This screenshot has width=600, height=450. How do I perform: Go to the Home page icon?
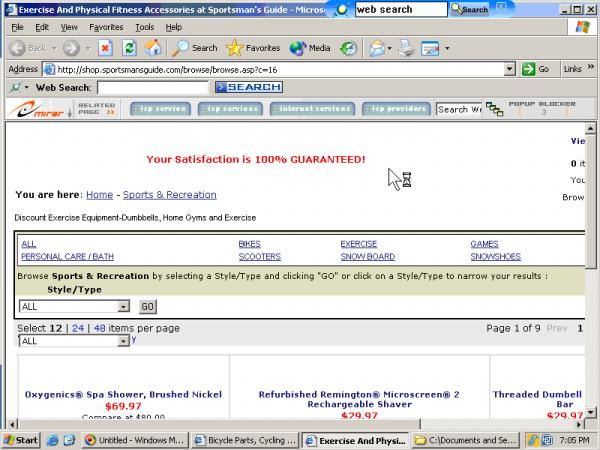[153, 48]
